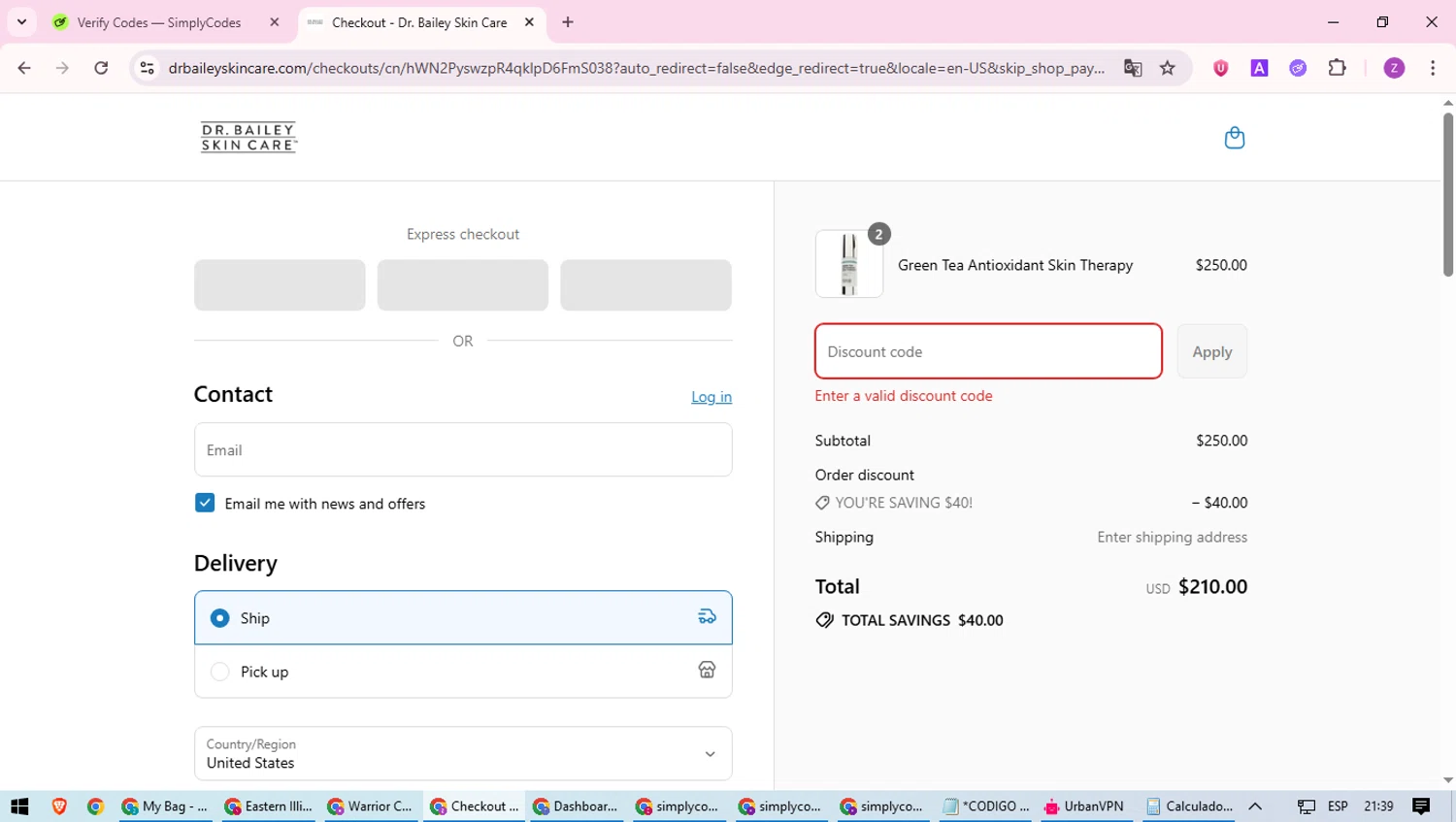Click the page vertical scrollbar
This screenshot has height=822, width=1456.
pyautogui.click(x=1447, y=194)
